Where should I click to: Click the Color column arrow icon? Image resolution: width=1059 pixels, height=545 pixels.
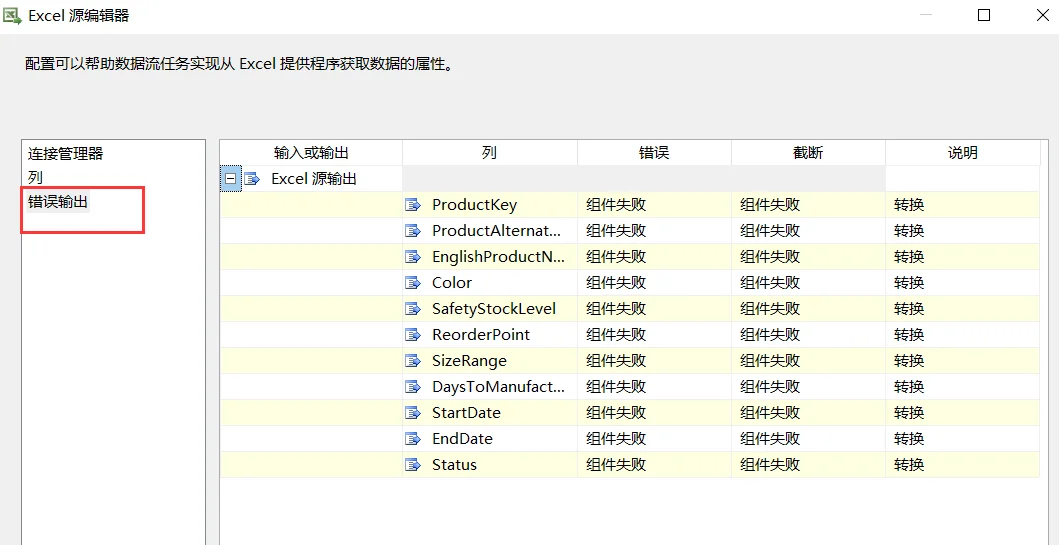(413, 282)
